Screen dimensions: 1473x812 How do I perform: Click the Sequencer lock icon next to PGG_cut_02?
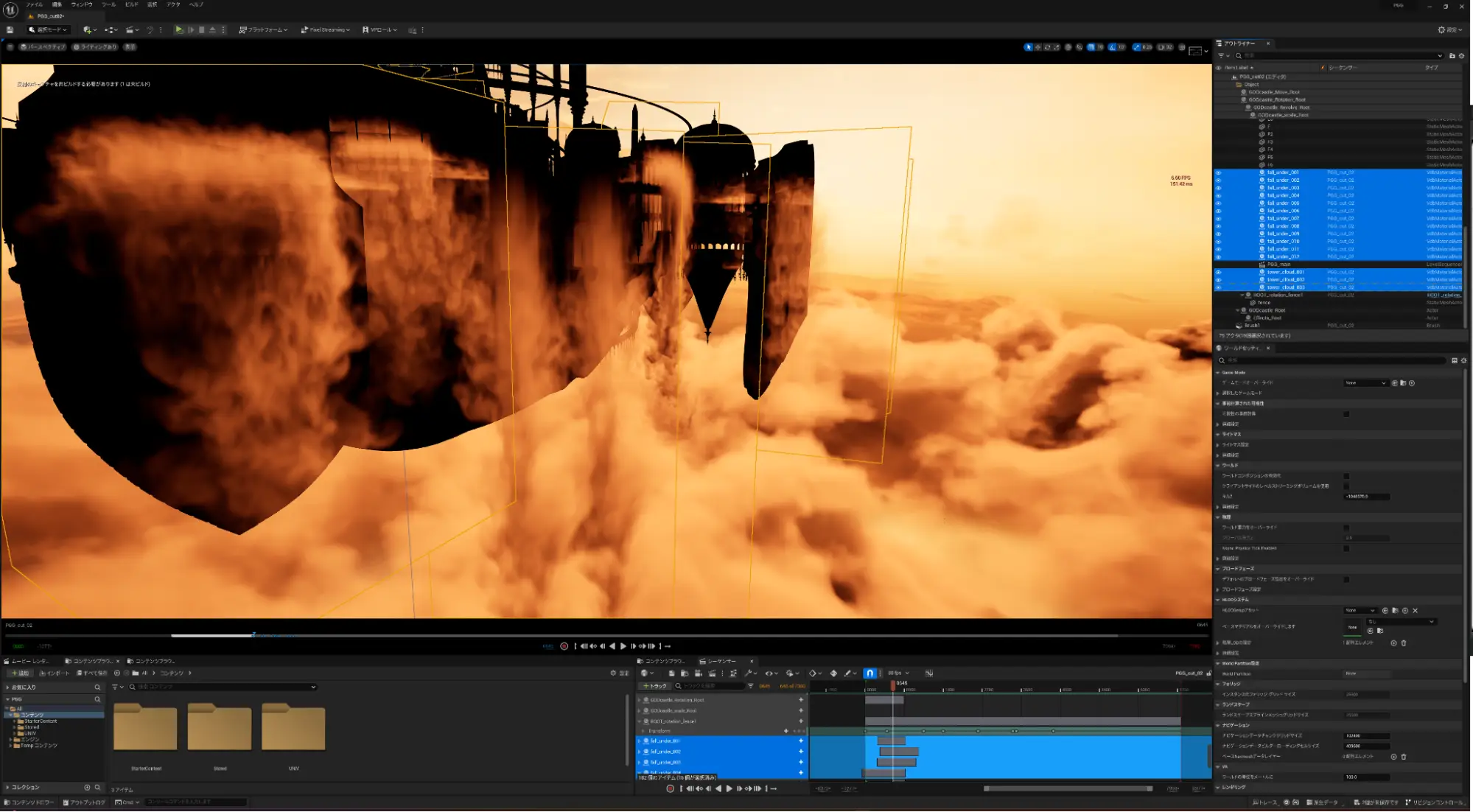(x=1208, y=673)
